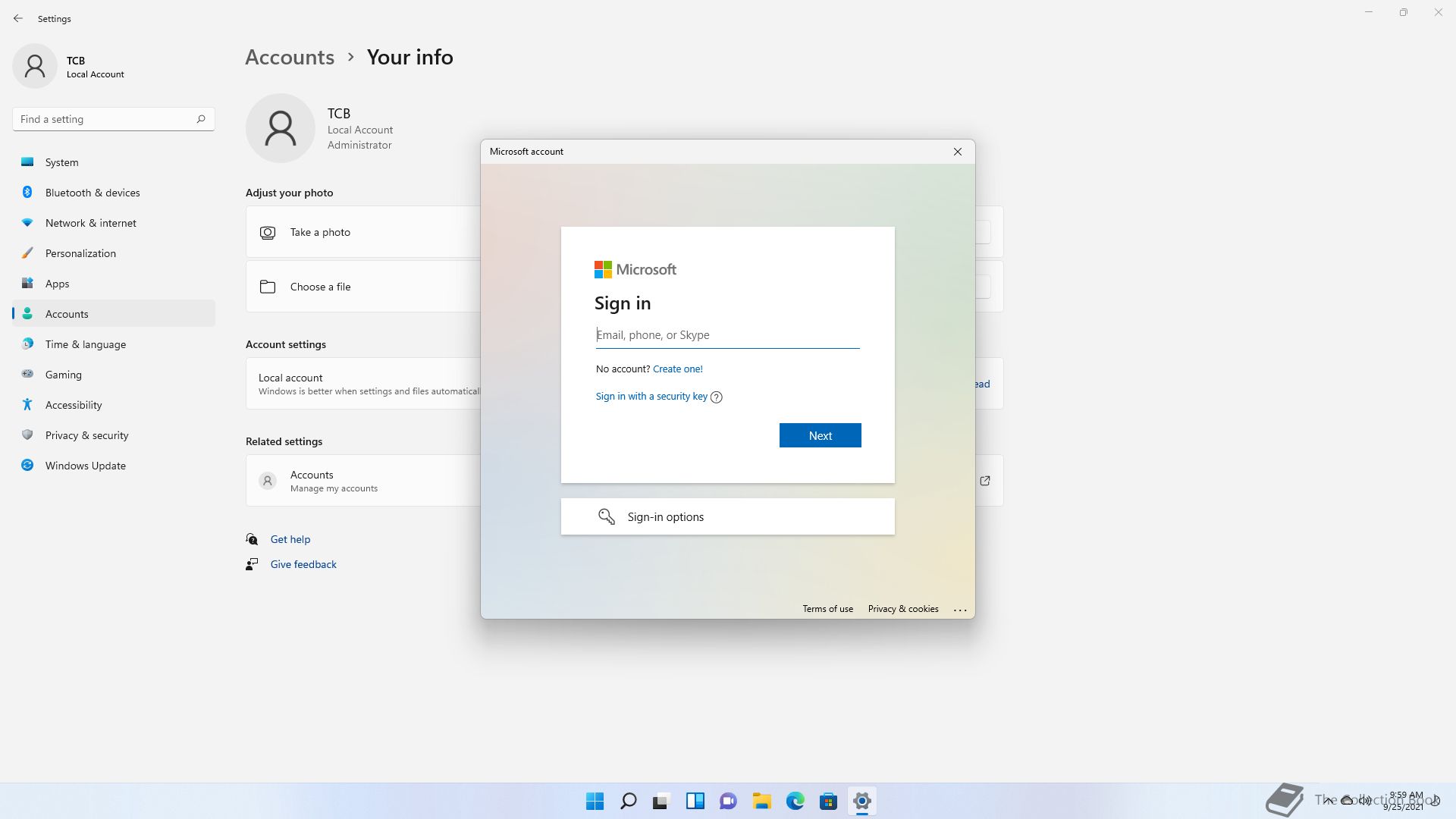The width and height of the screenshot is (1456, 819).
Task: Focus the Find a setting search box
Action: pyautogui.click(x=114, y=119)
